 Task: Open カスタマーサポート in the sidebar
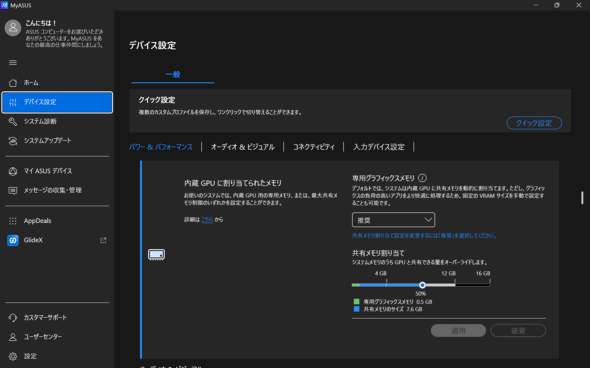coord(57,318)
